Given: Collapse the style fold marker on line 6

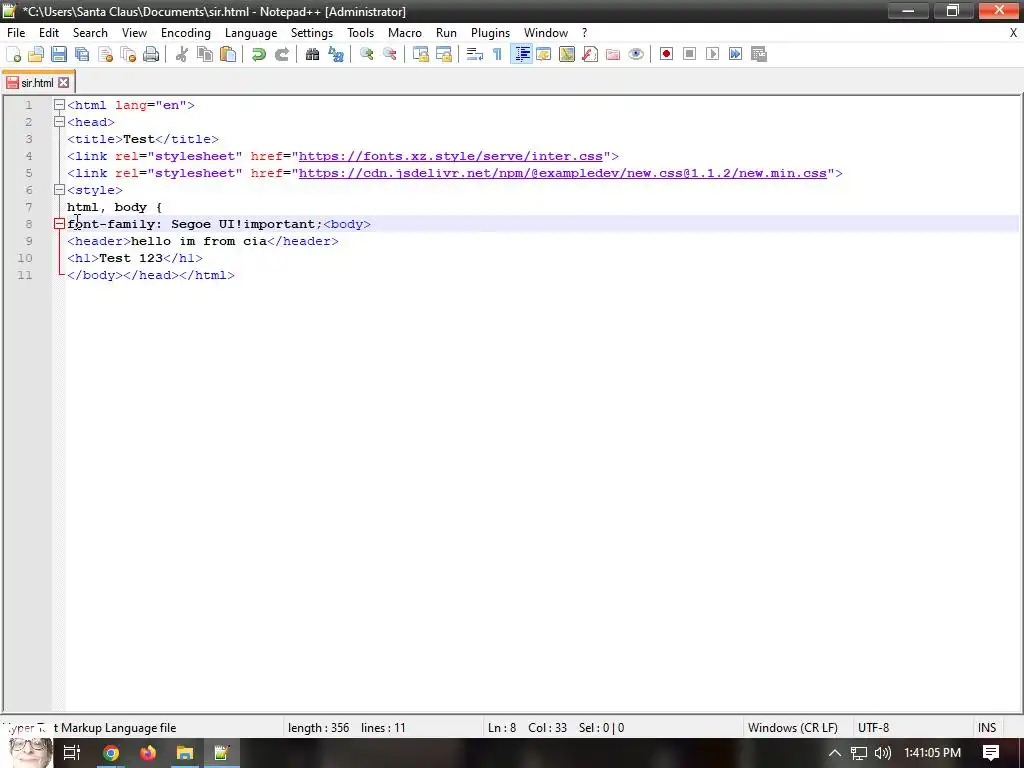Looking at the screenshot, I should [59, 189].
